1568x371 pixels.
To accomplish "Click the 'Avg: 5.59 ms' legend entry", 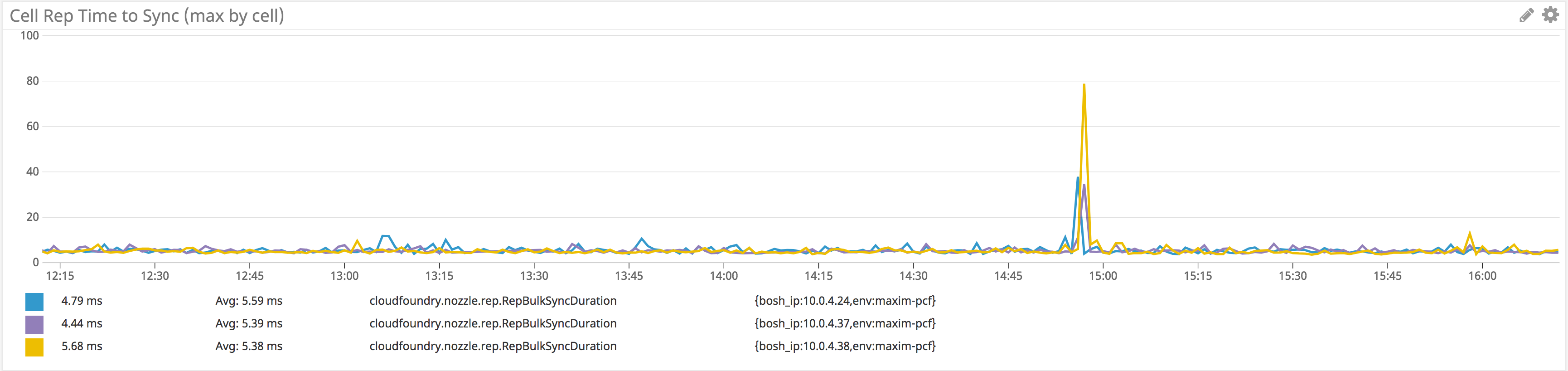I will click(248, 301).
